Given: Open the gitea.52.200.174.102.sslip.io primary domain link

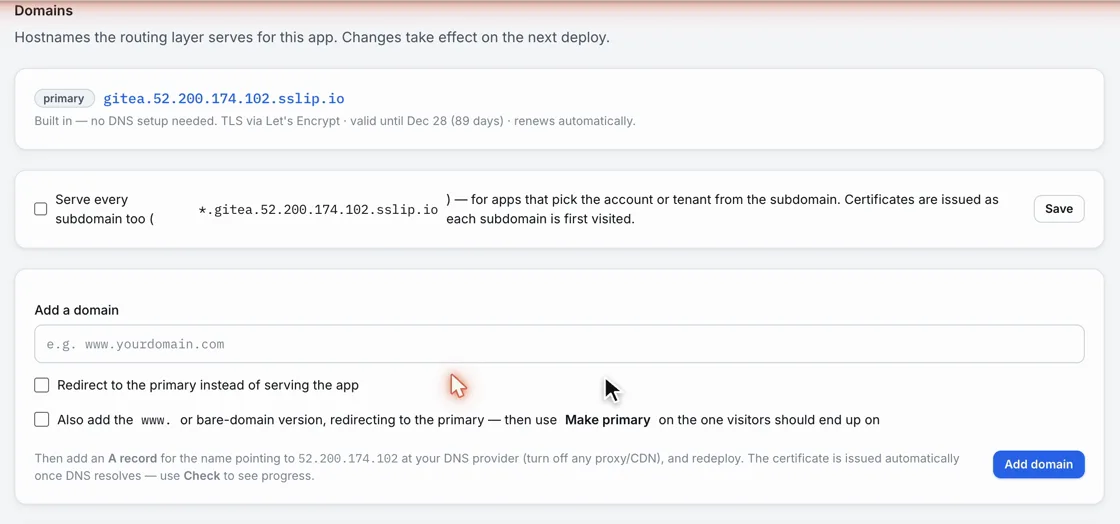Looking at the screenshot, I should [x=224, y=99].
